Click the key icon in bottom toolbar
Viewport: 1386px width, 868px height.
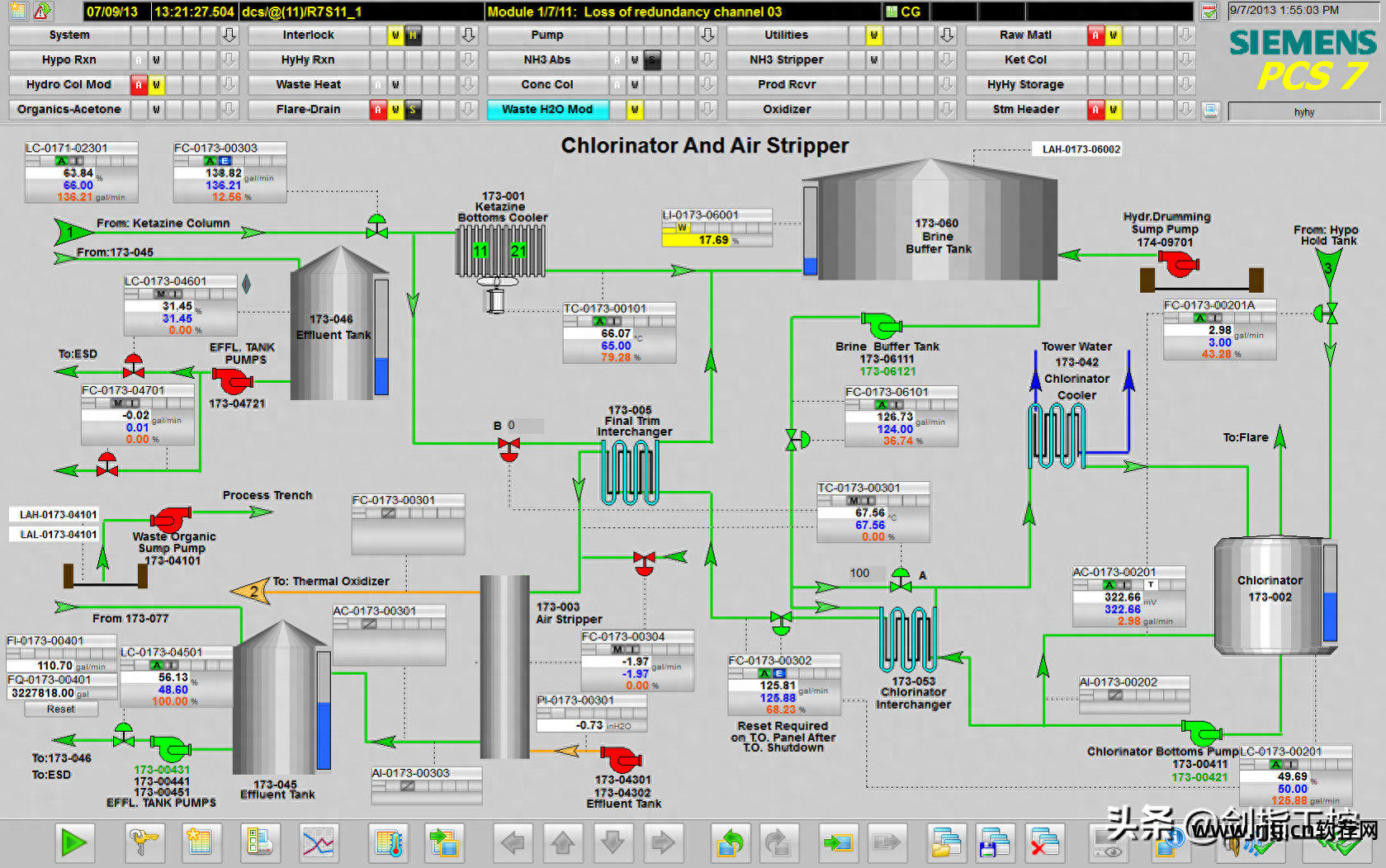coord(145,842)
